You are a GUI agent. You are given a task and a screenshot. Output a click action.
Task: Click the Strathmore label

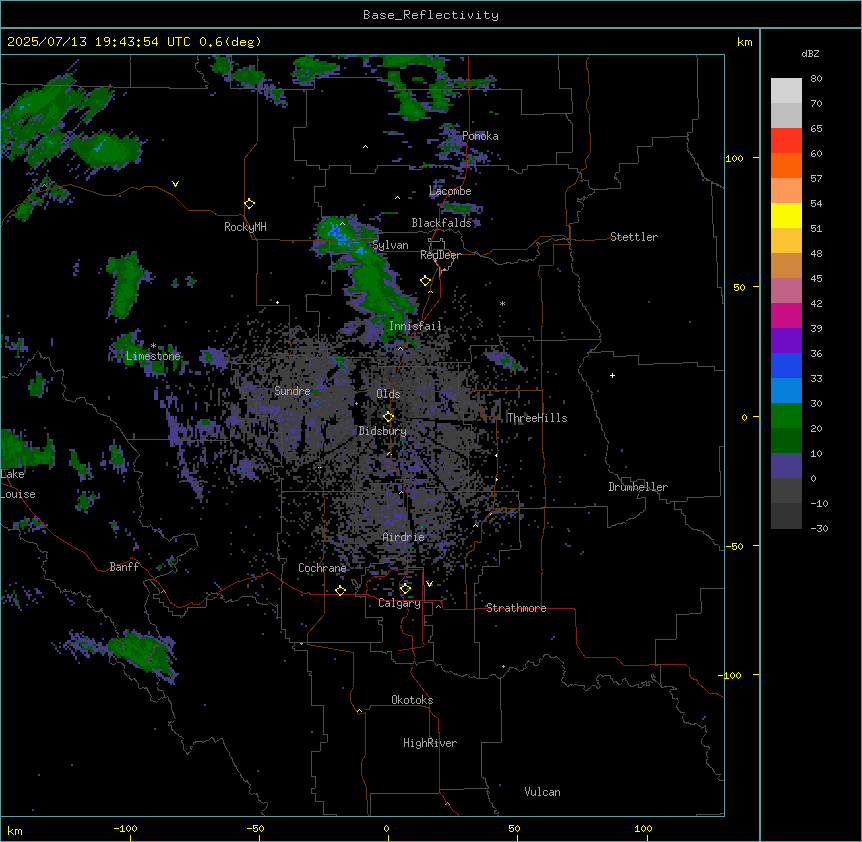[x=516, y=608]
